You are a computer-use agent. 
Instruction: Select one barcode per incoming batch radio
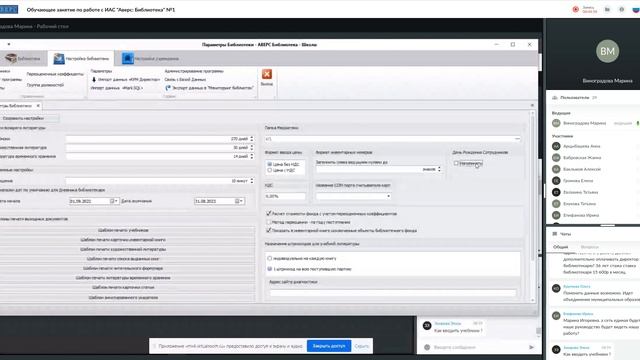point(269,269)
